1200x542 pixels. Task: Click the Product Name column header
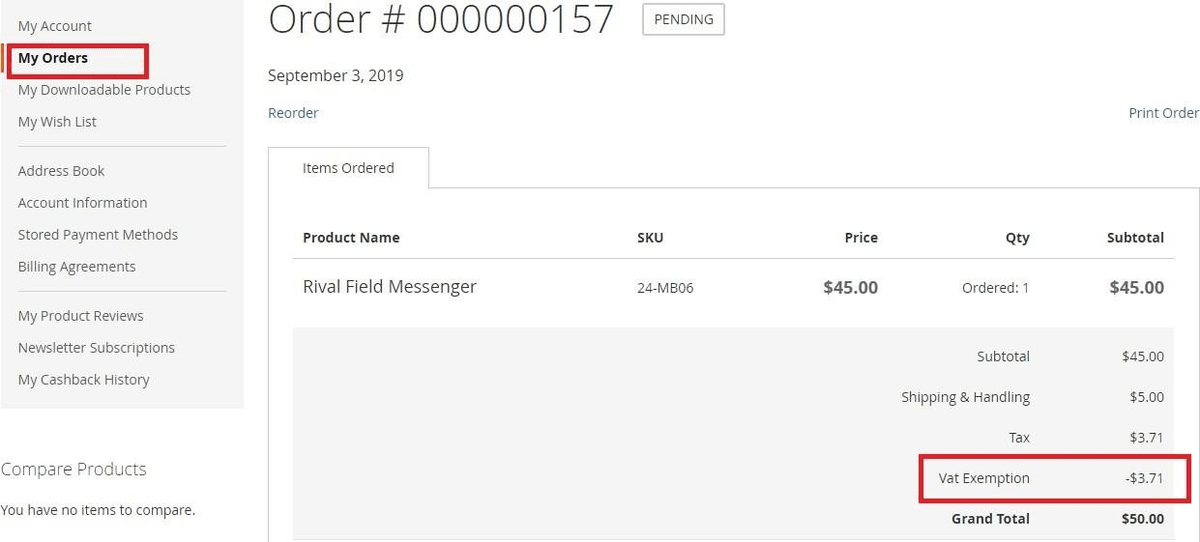point(351,238)
